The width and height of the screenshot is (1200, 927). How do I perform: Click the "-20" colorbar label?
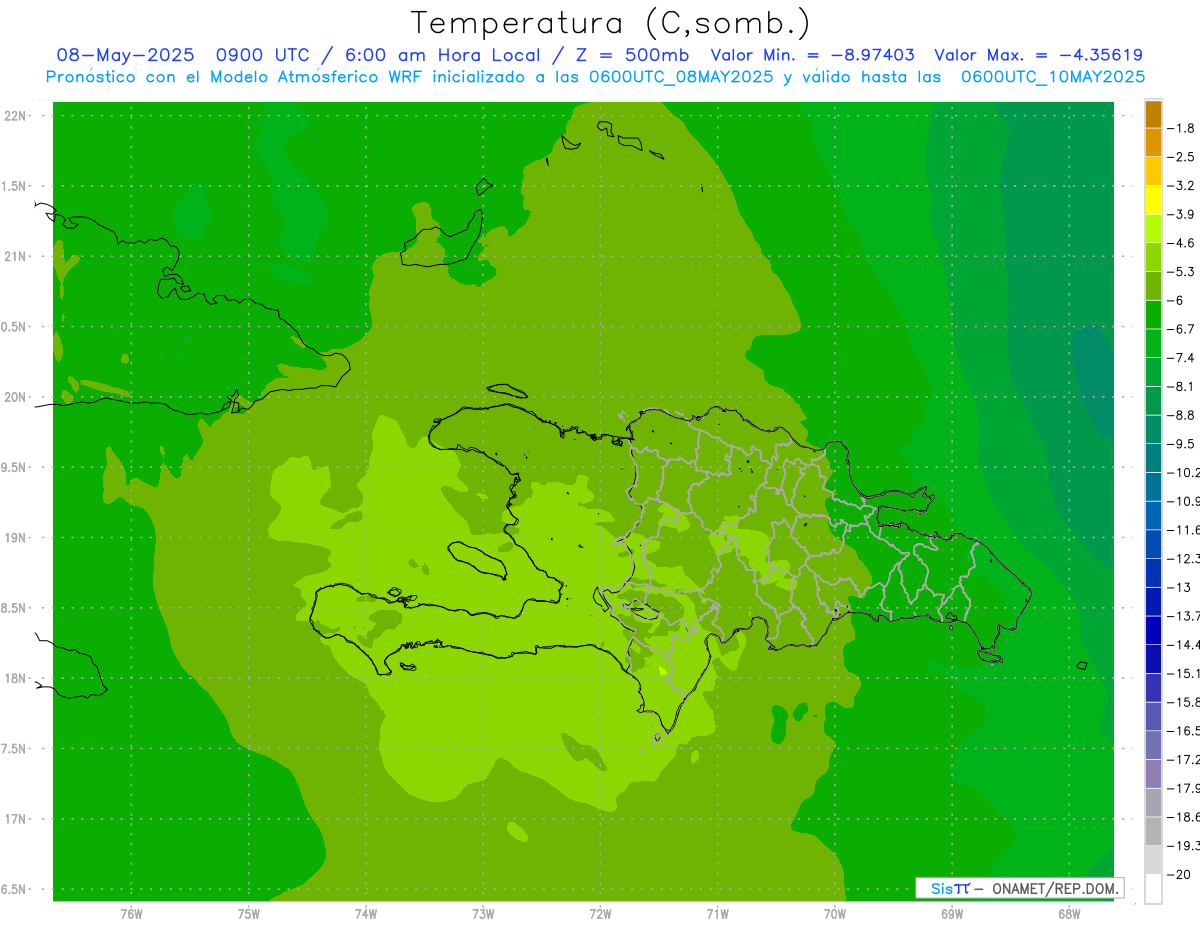1180,874
